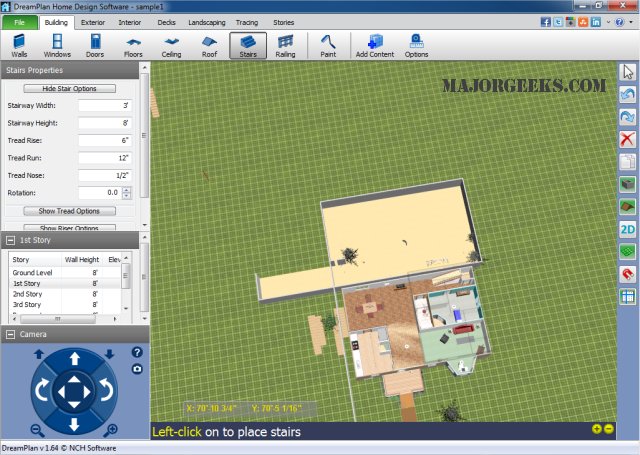Zoom in with camera magnifier plus
Image resolution: width=640 pixels, height=455 pixels.
pos(111,430)
